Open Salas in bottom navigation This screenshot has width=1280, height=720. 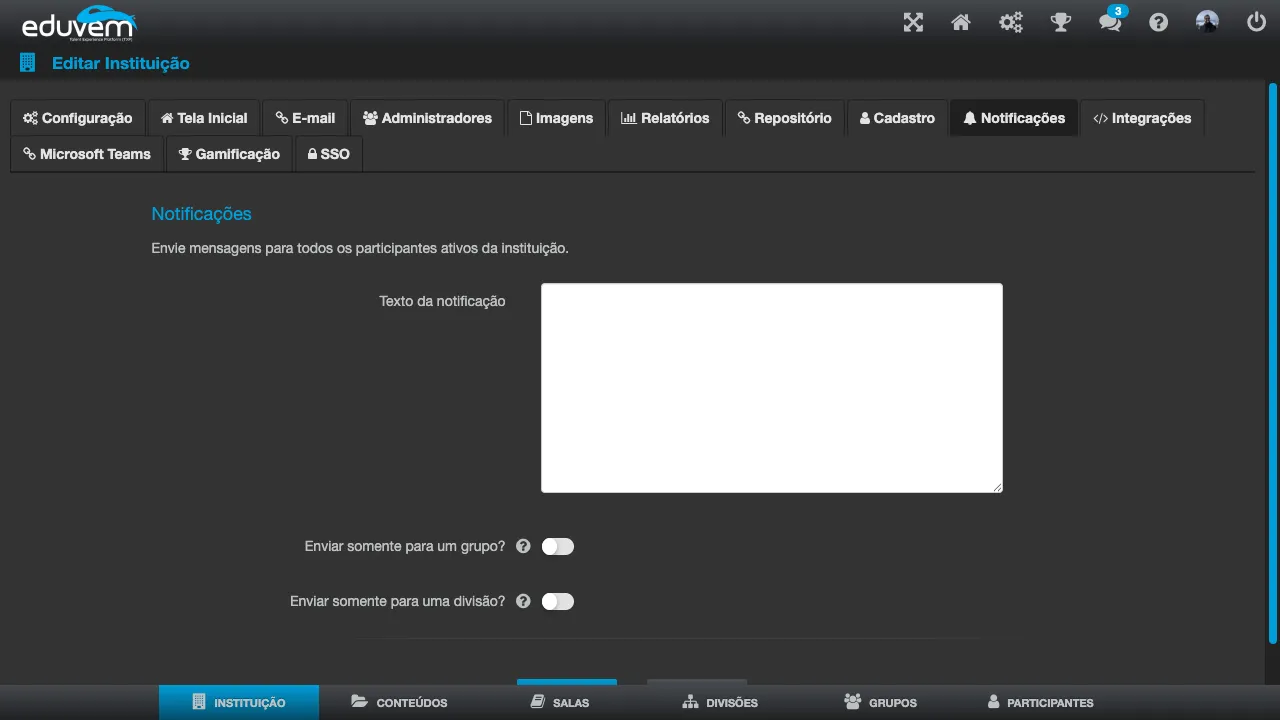click(559, 702)
